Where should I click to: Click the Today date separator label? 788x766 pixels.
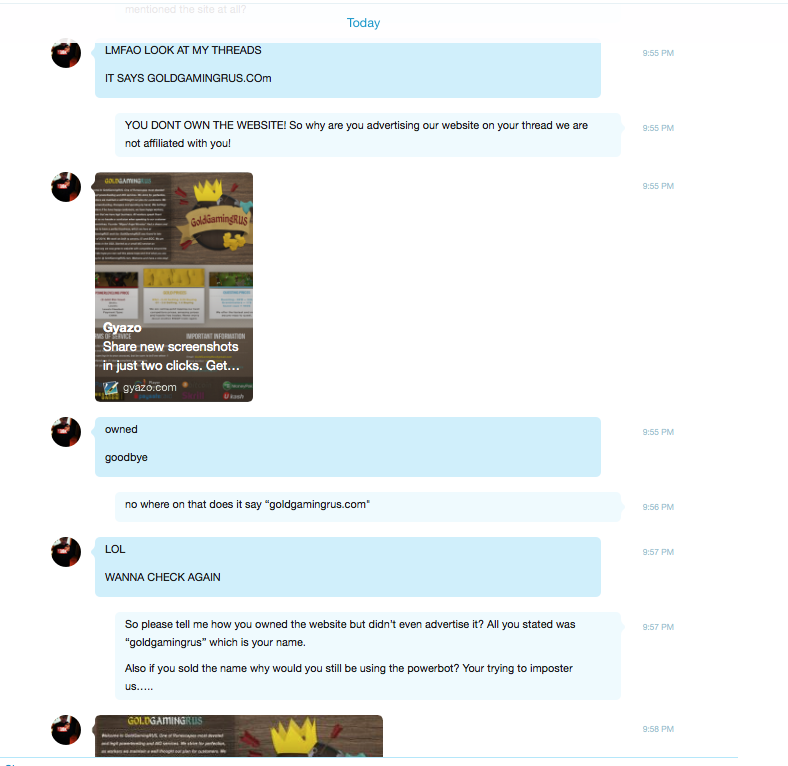[363, 23]
